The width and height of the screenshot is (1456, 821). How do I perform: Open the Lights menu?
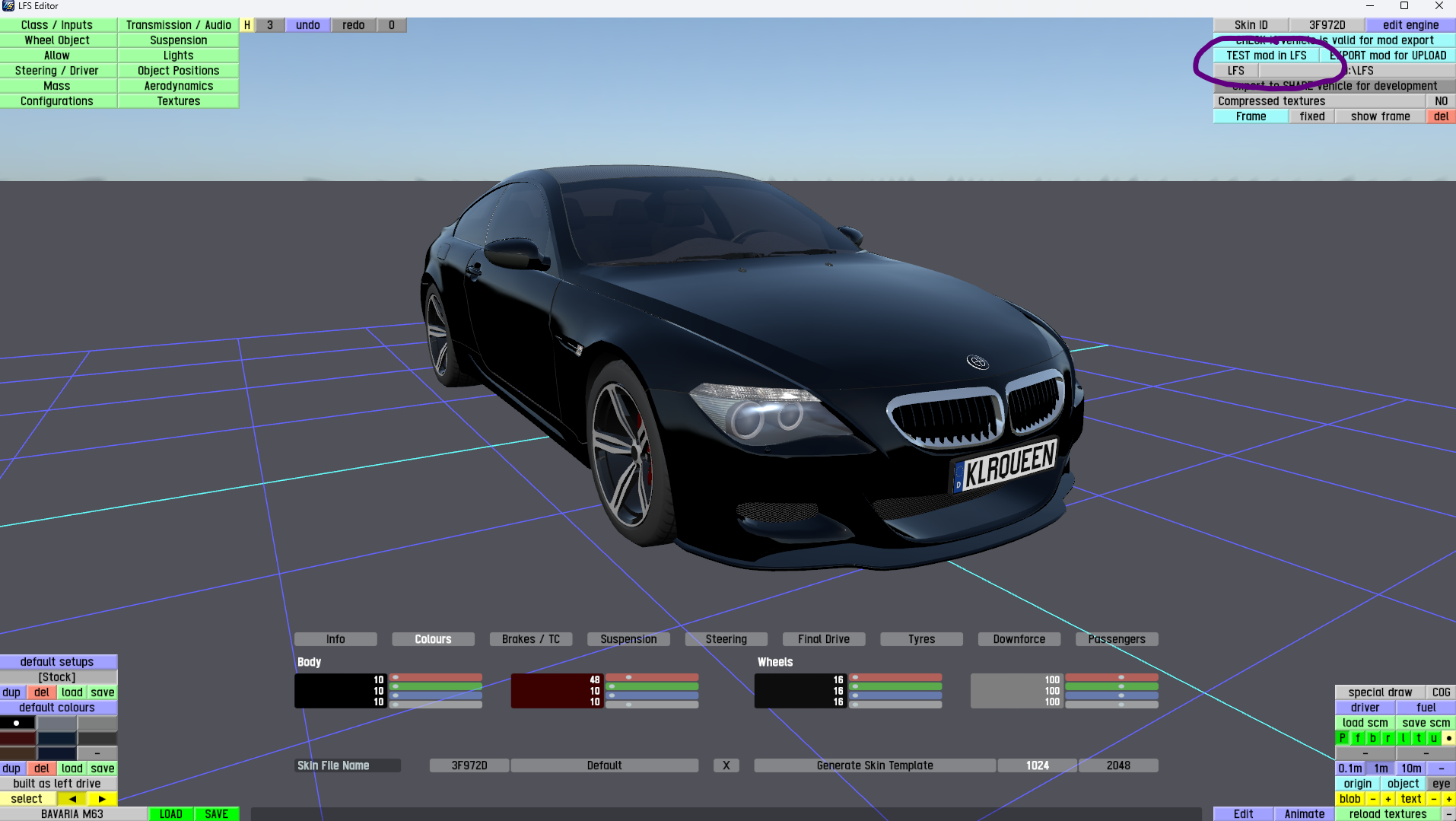(179, 56)
